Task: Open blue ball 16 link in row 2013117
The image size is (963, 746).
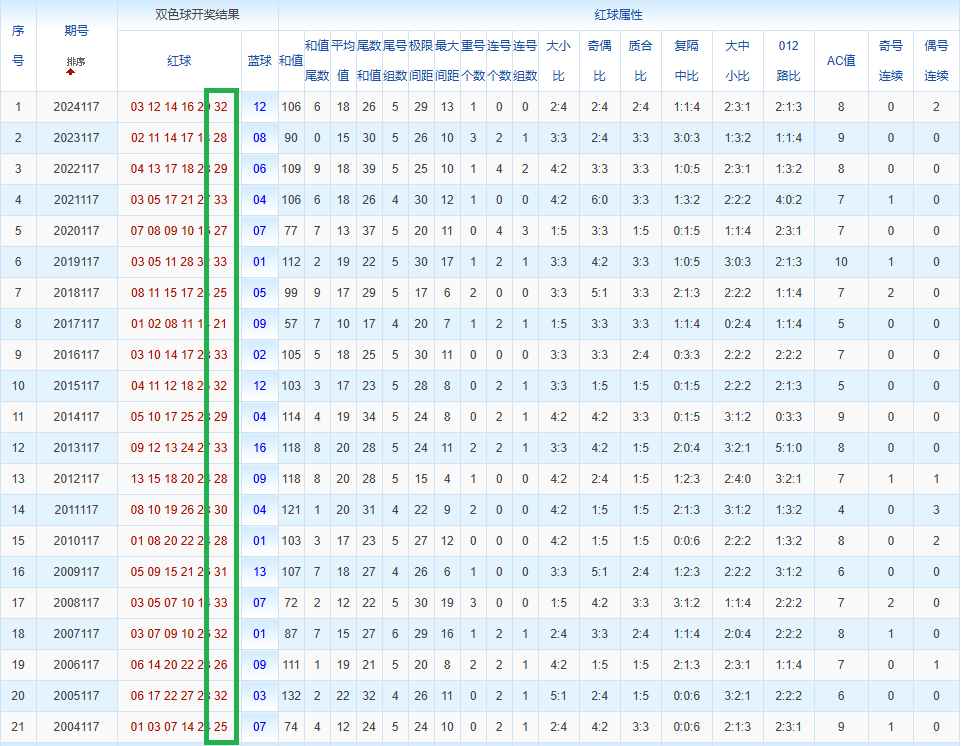Action: pos(260,448)
